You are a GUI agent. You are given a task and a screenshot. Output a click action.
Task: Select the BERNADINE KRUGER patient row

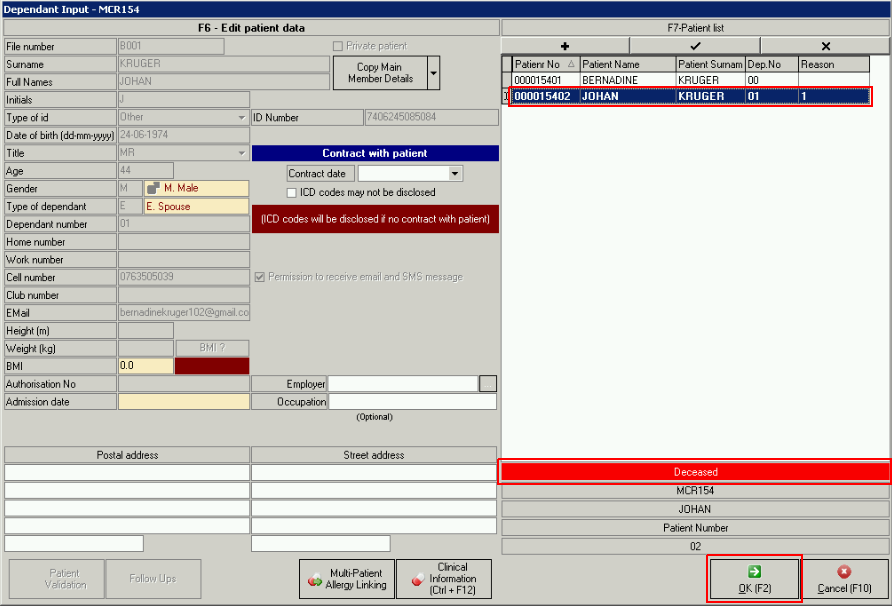[691, 80]
